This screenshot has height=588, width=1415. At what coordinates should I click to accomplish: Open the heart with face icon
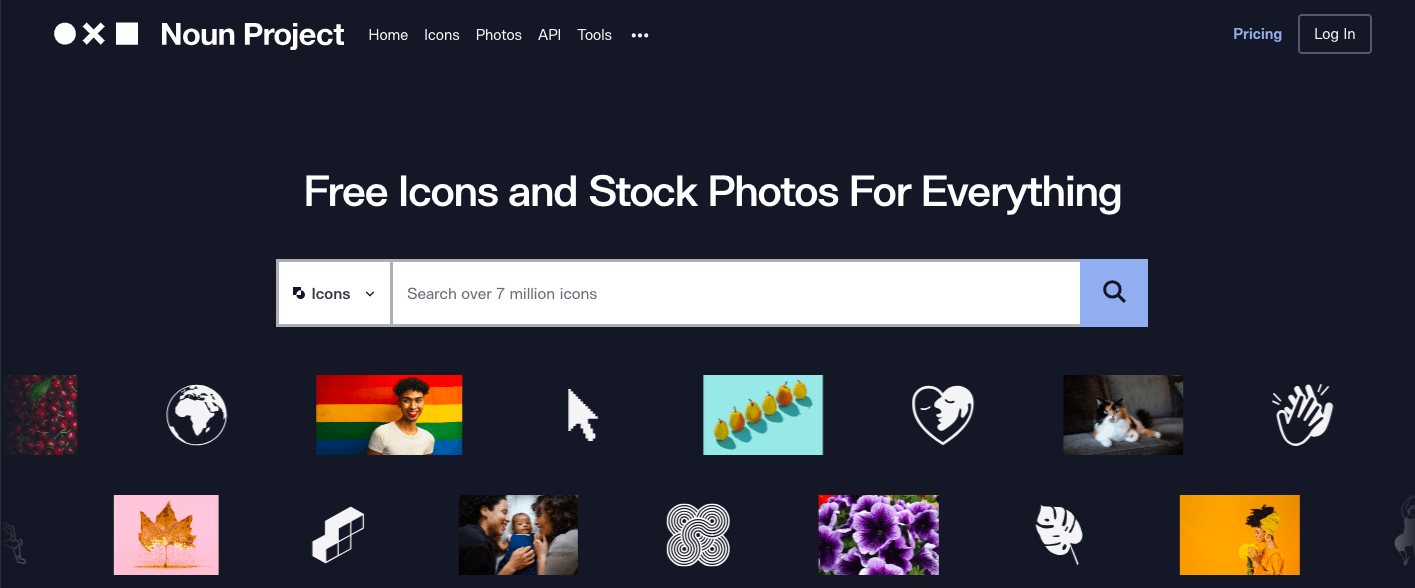[x=942, y=415]
